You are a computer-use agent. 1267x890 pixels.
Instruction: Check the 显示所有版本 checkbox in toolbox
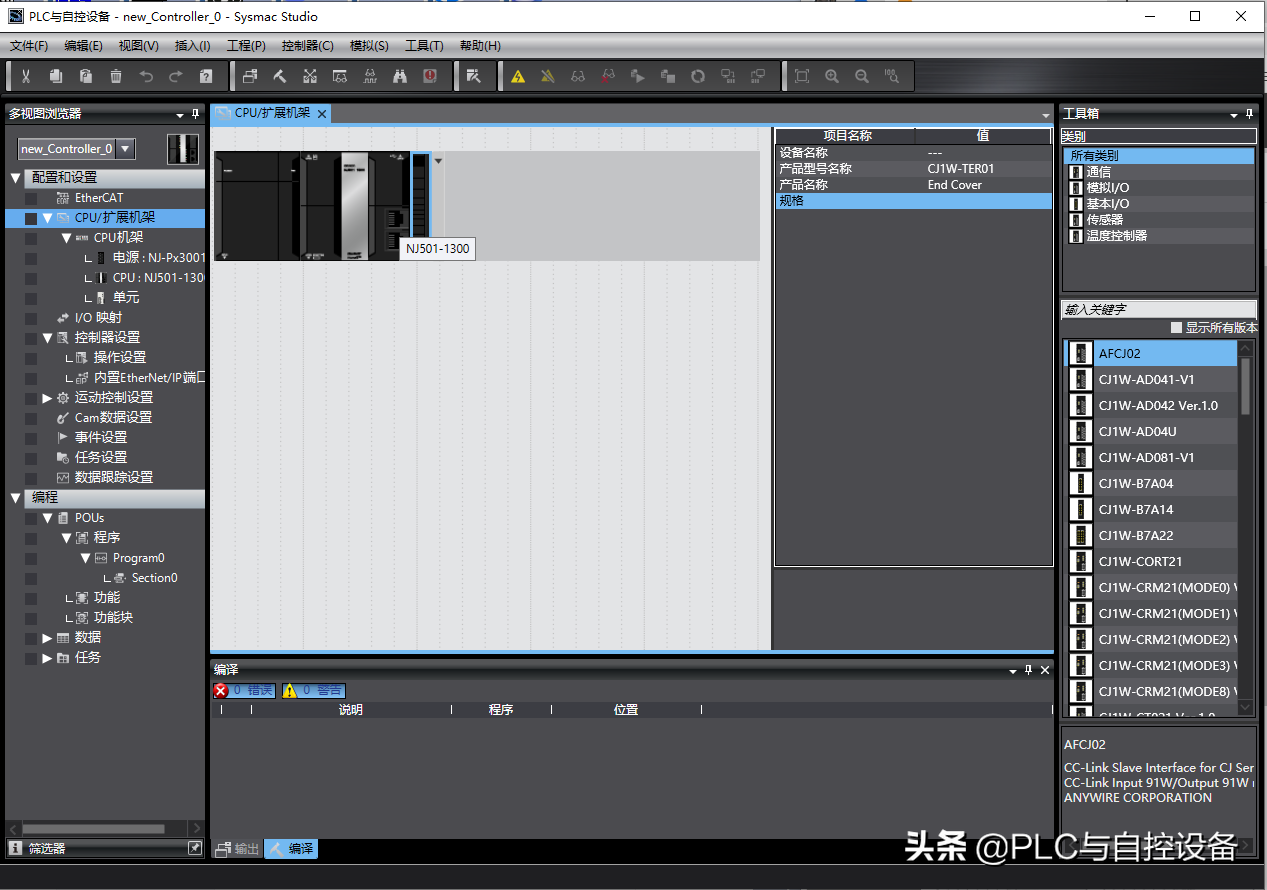pos(1176,328)
